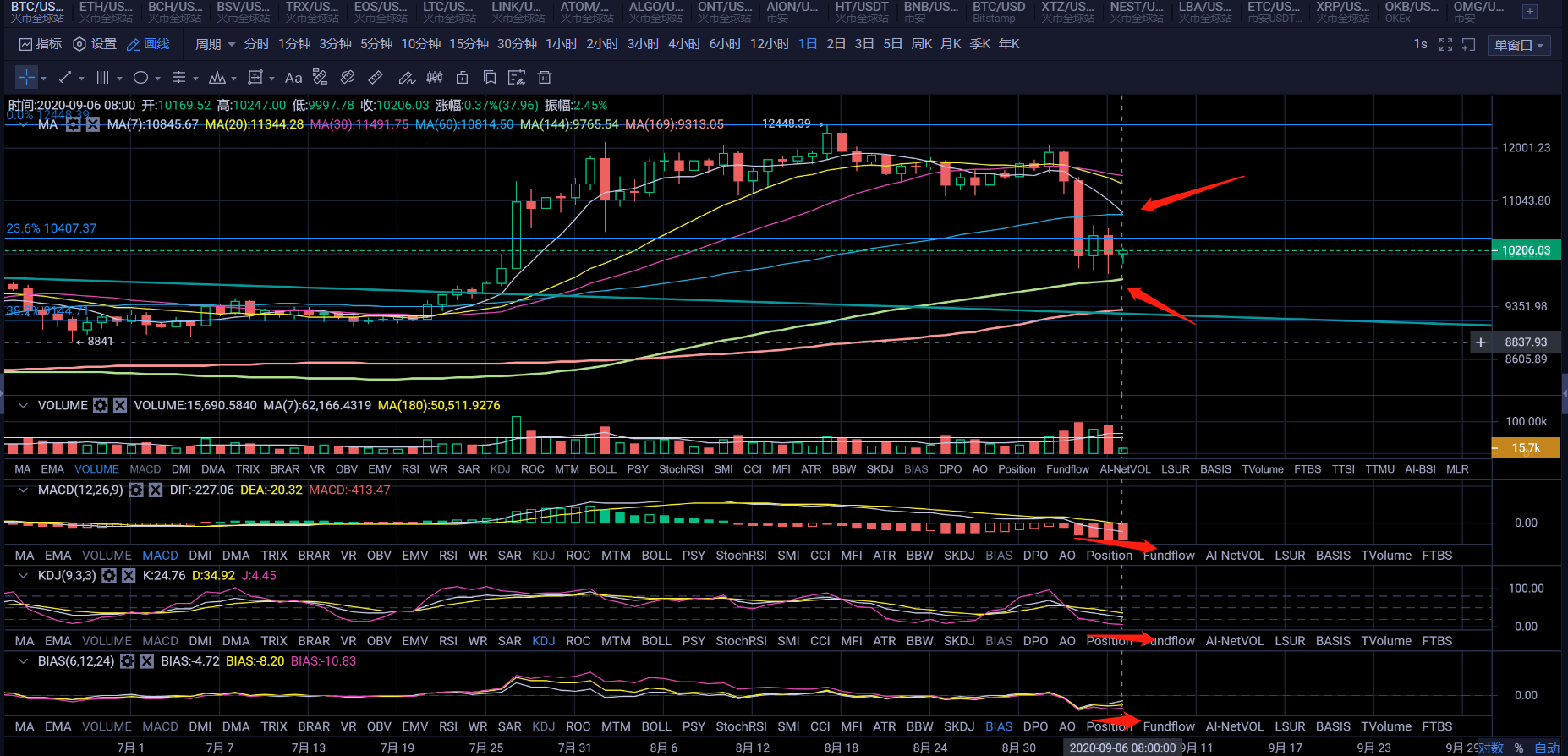
Task: Open the MA indicator settings gear
Action: [x=74, y=124]
